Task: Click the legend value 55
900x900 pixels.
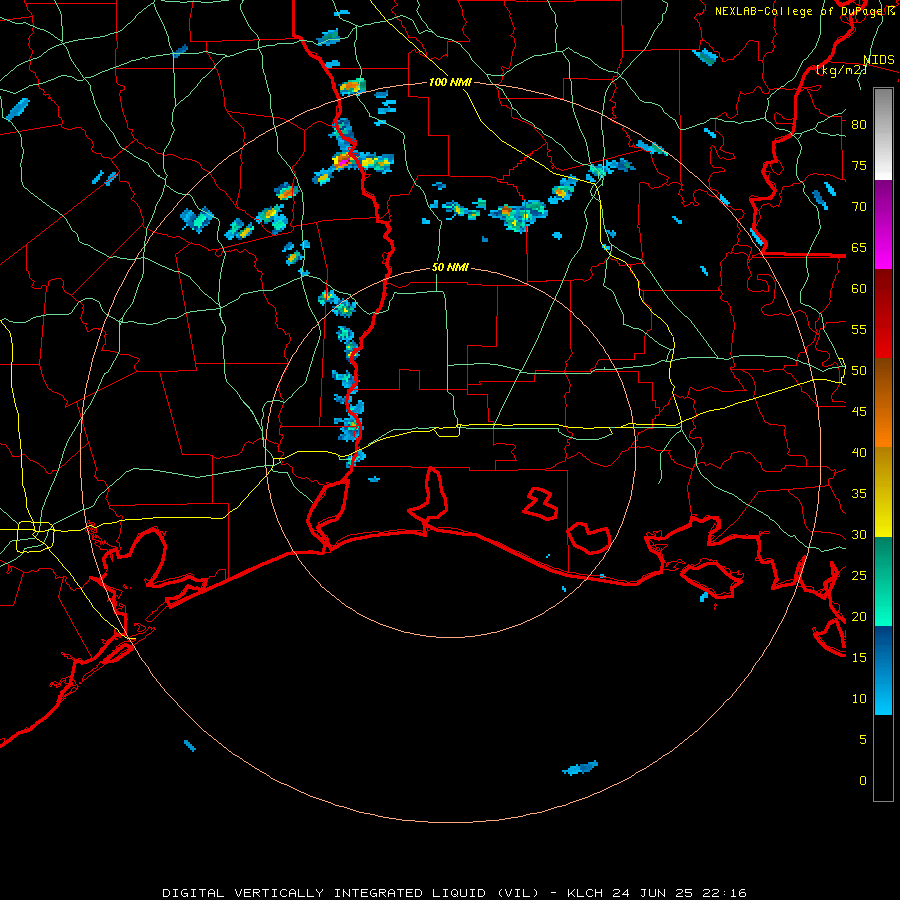Action: pos(859,329)
